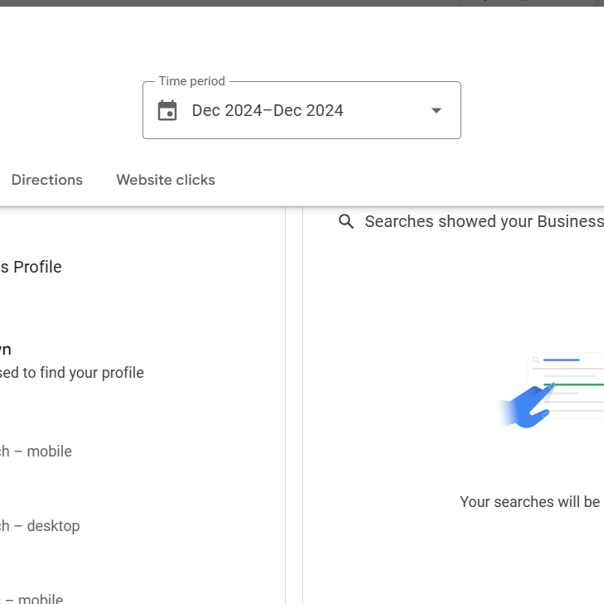Click the search results list illustration
Screen dimensions: 604x604
[566, 383]
